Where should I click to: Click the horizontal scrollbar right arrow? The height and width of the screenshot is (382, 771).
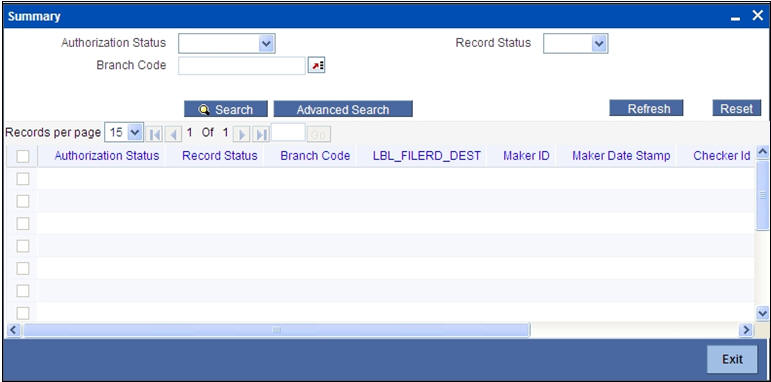(746, 330)
